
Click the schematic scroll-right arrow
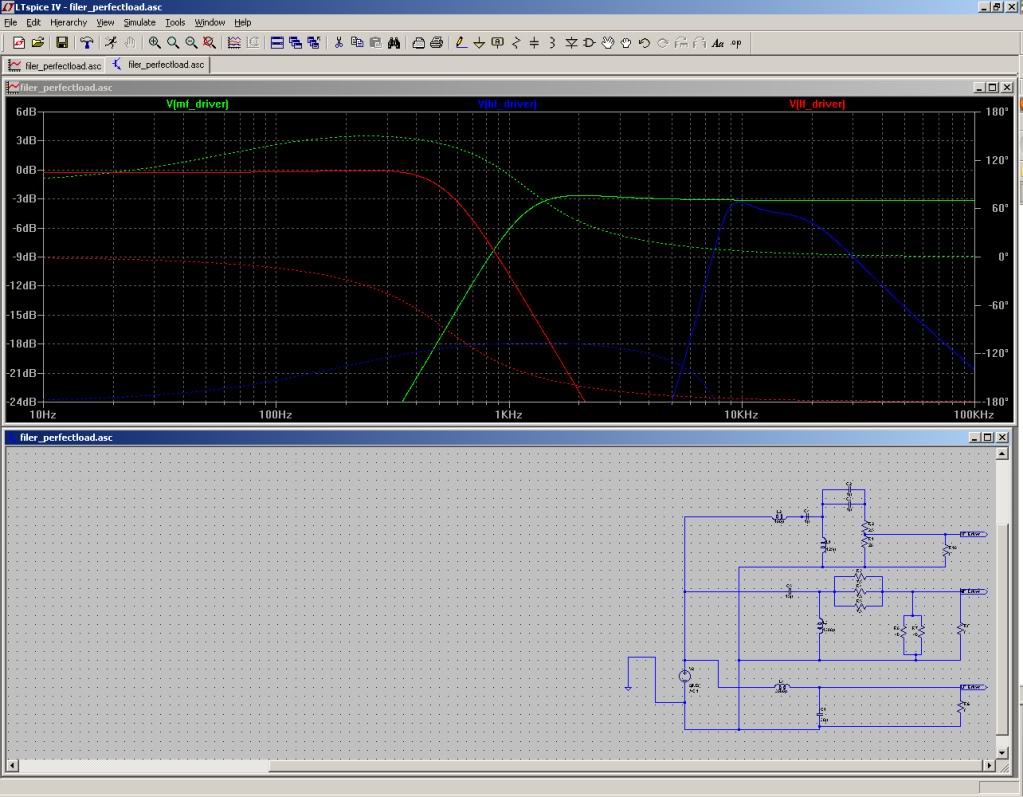tap(990, 766)
